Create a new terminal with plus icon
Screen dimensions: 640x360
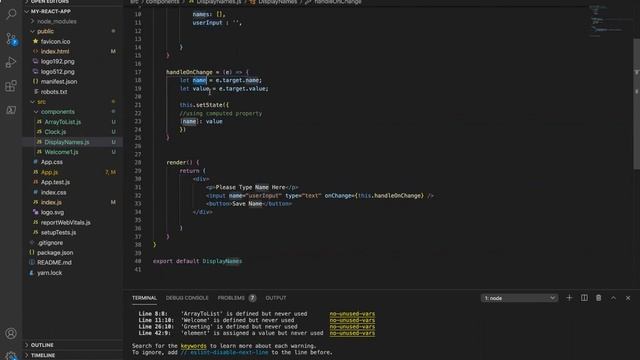click(569, 298)
